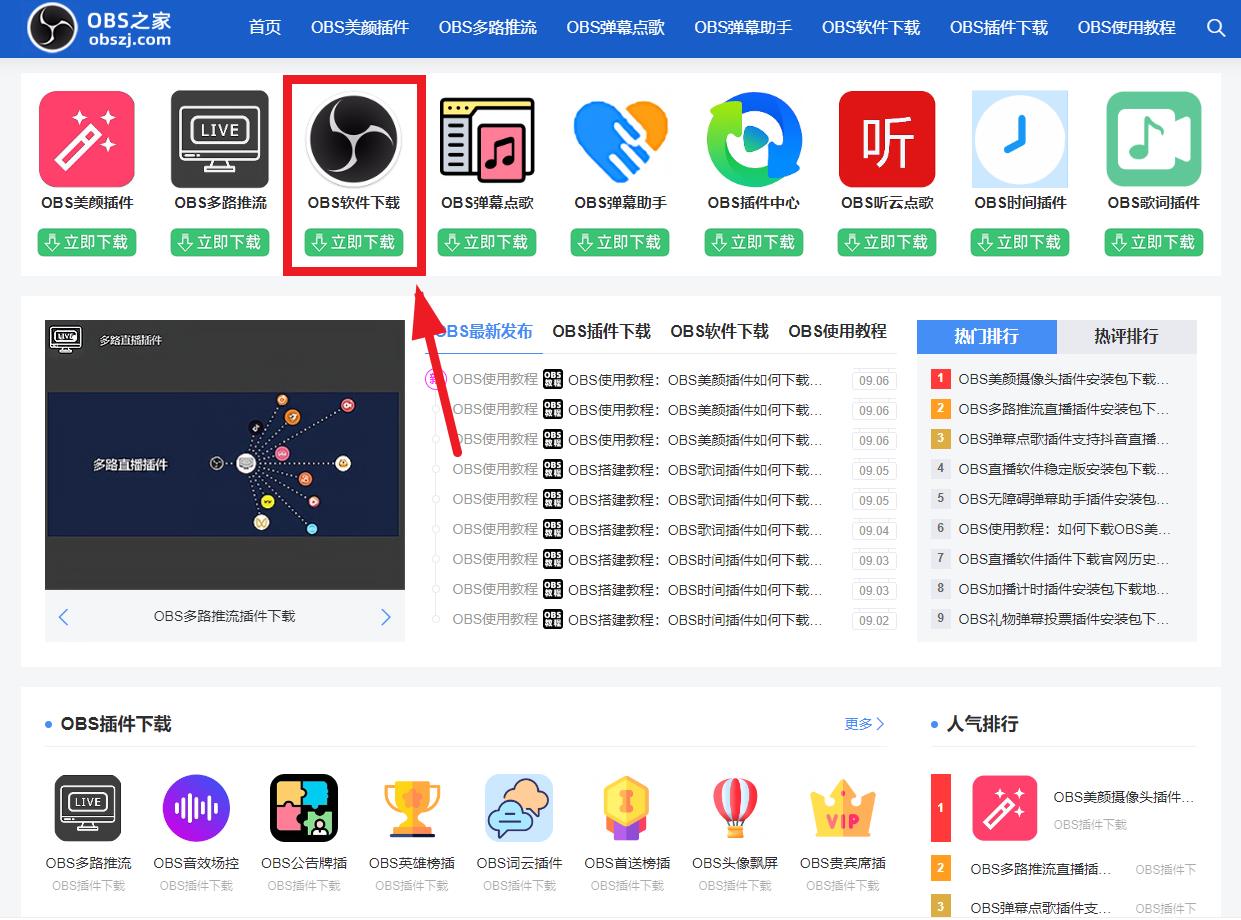Click OBS使用教程 in the navigation bar

pyautogui.click(x=1126, y=28)
